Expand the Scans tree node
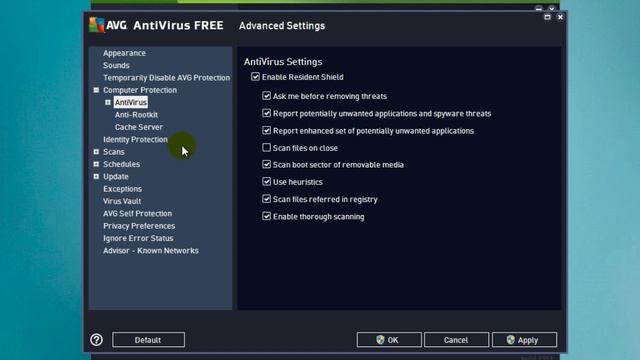 [96, 152]
